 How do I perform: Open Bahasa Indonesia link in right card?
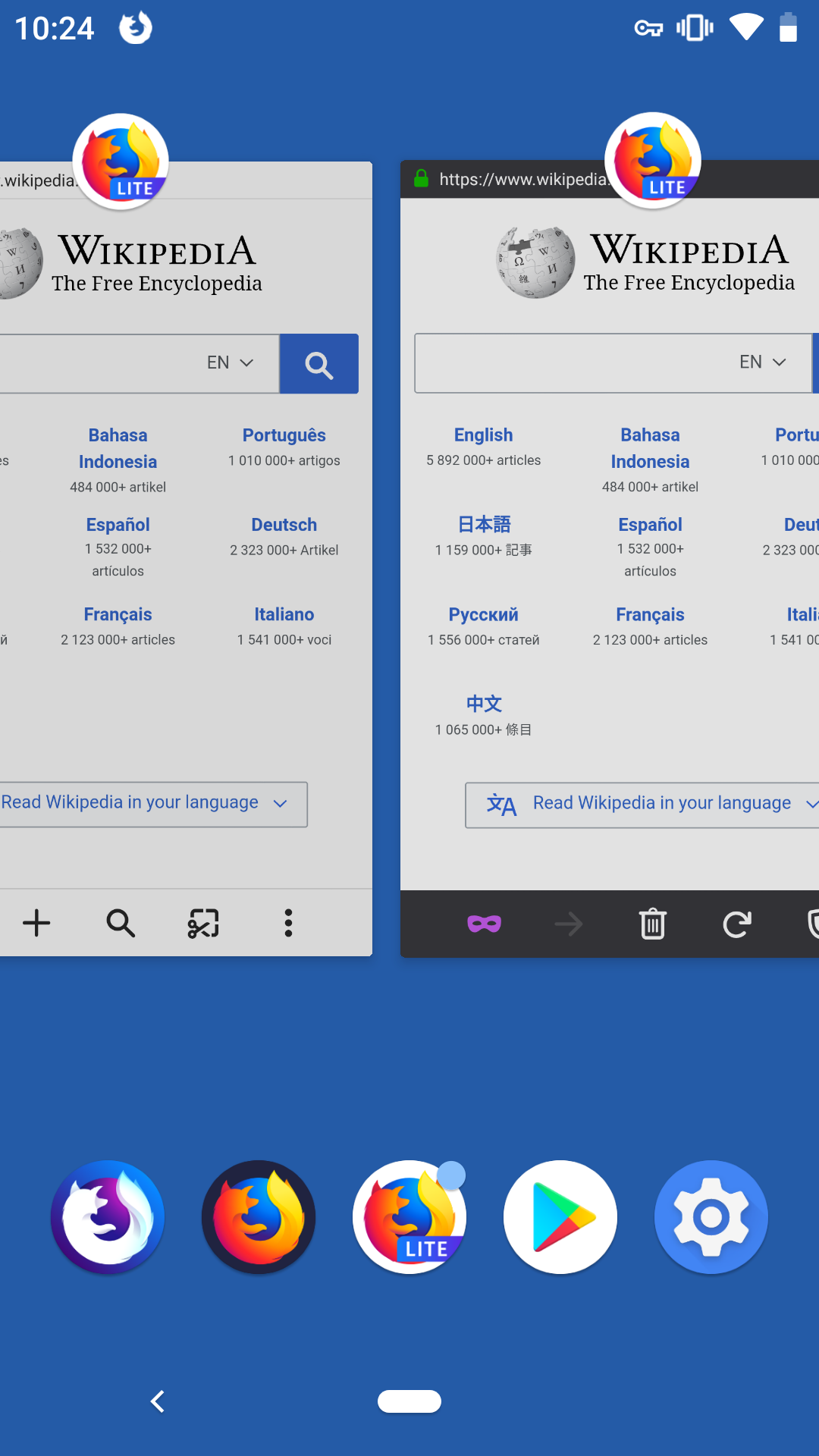click(x=651, y=448)
